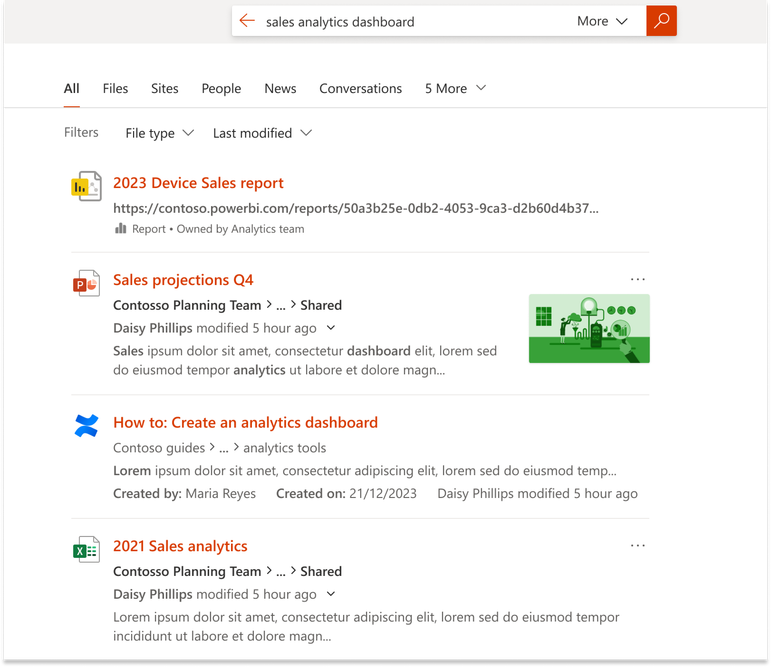Open 2021 Sales analytics link
Screen dimensions: 771x667
pyautogui.click(x=180, y=546)
